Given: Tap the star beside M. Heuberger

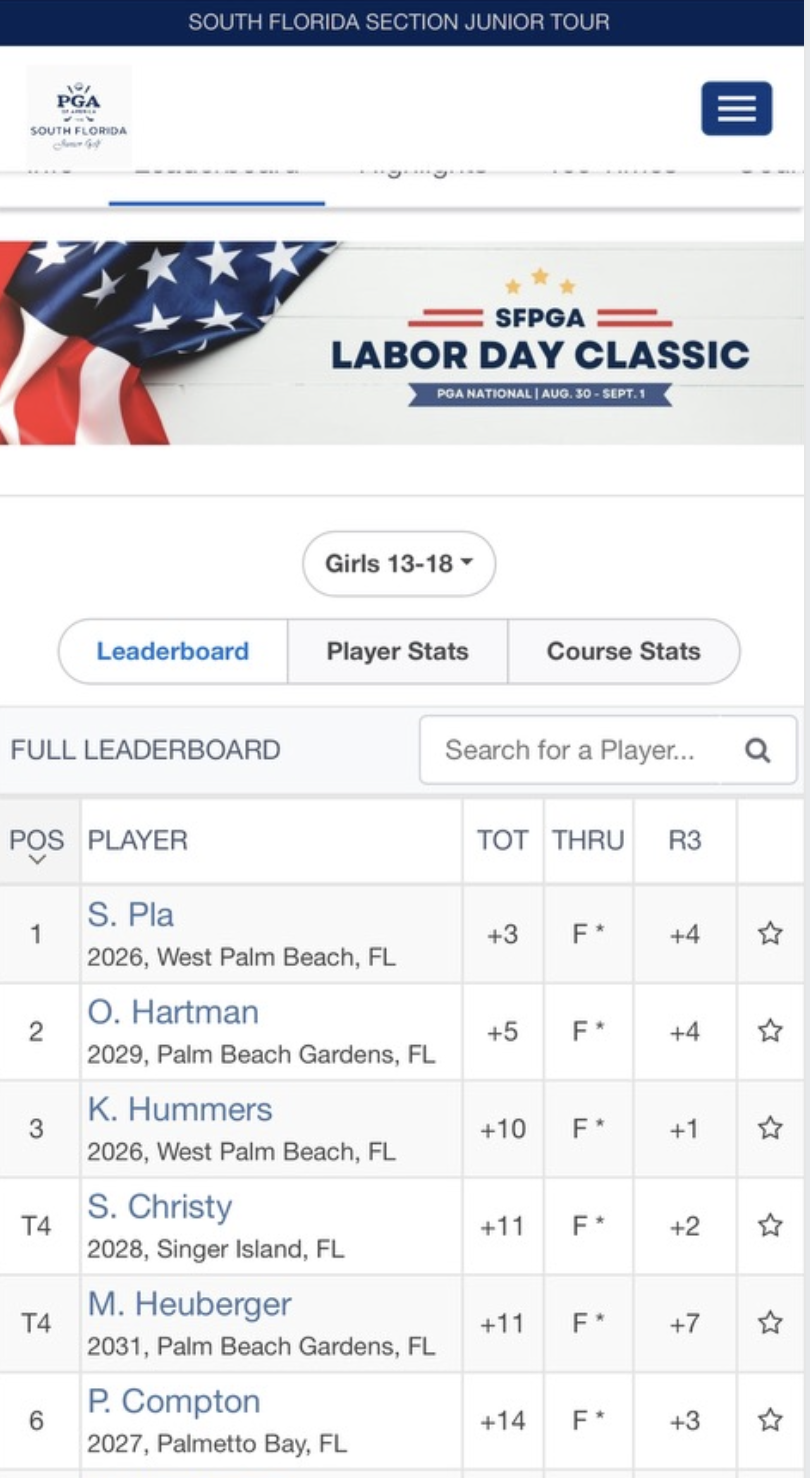Looking at the screenshot, I should click(769, 1323).
